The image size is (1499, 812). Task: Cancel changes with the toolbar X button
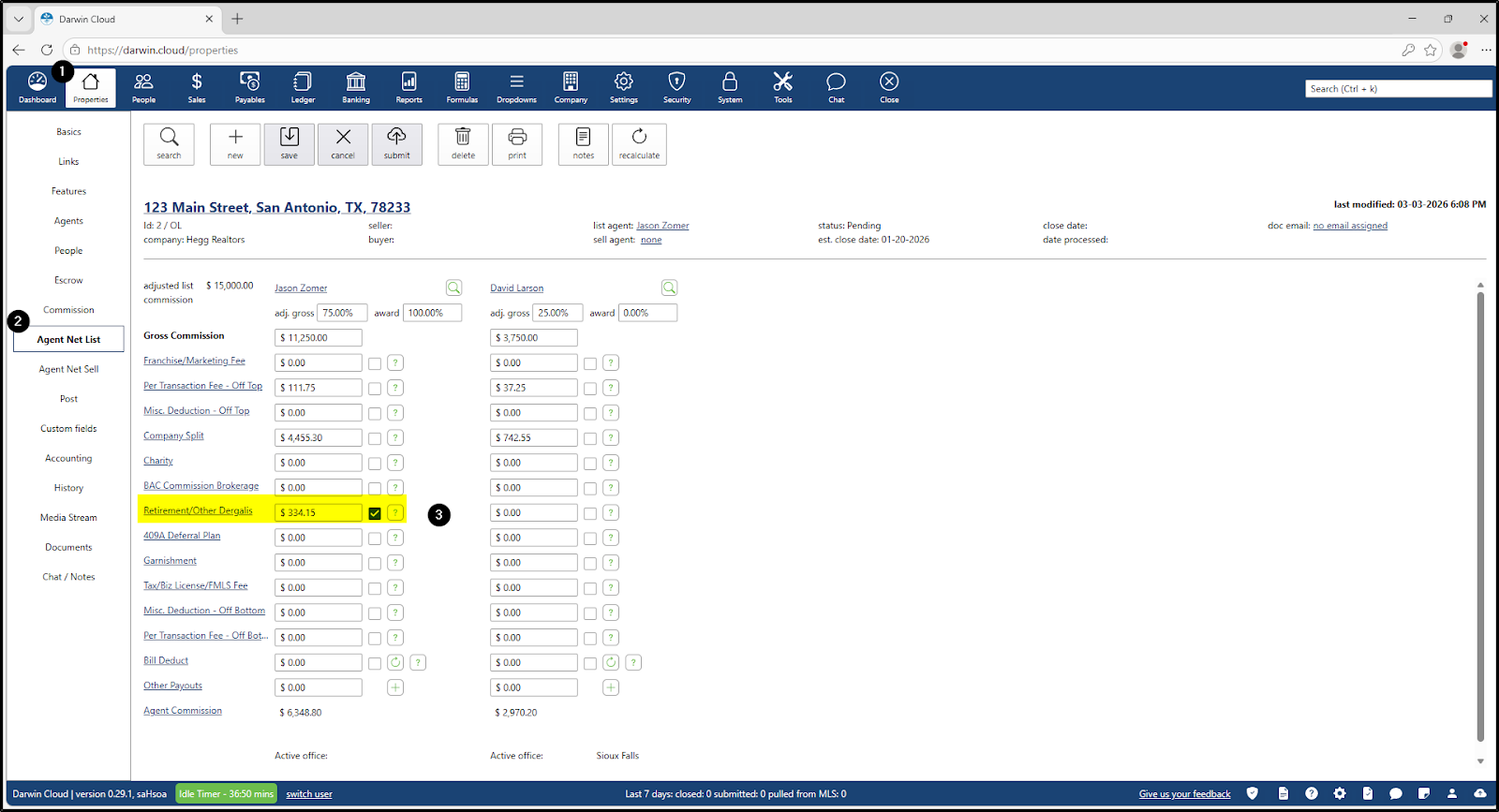(x=343, y=144)
